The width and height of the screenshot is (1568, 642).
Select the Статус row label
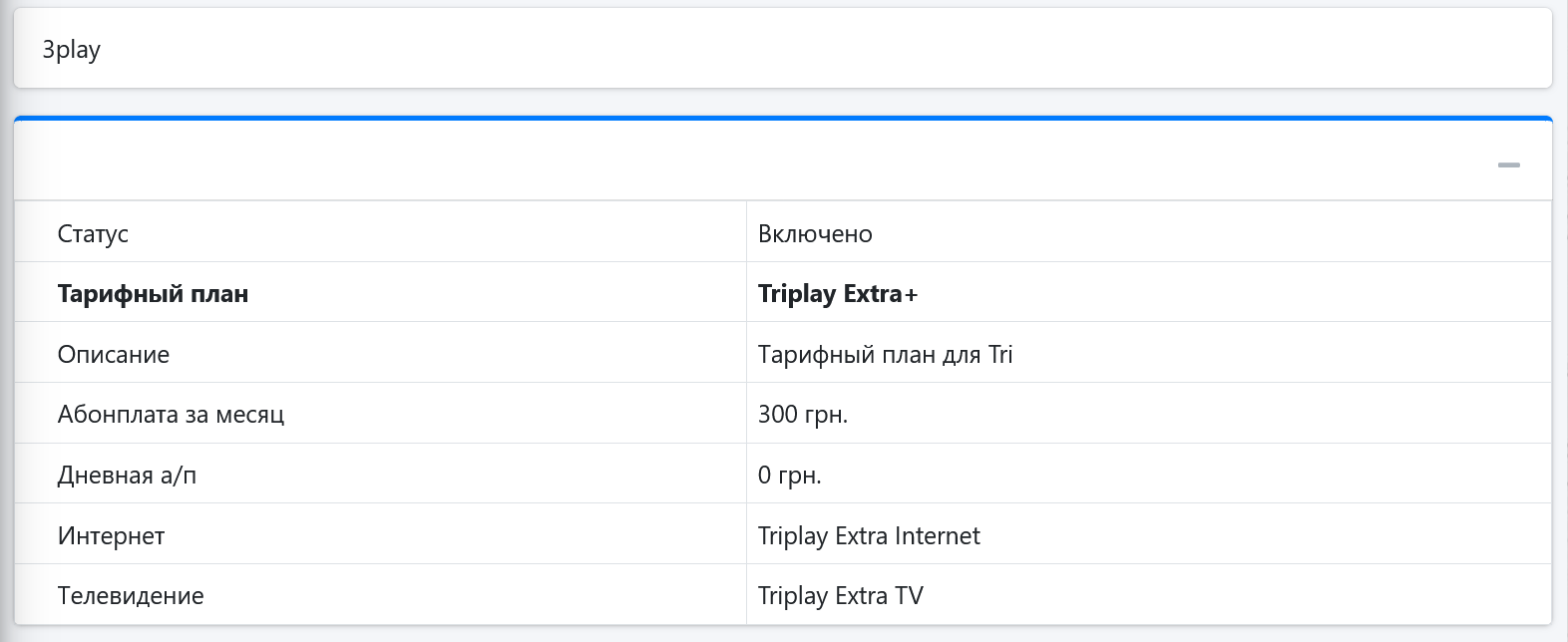93,234
